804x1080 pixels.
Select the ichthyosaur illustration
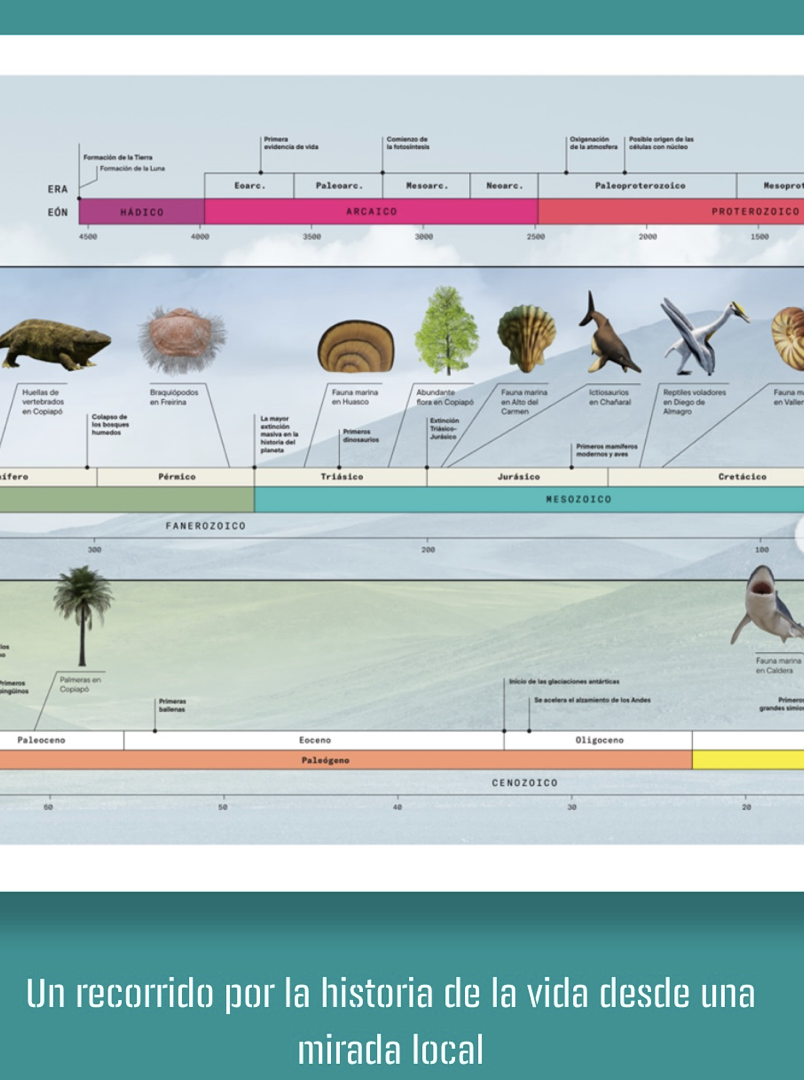(607, 334)
